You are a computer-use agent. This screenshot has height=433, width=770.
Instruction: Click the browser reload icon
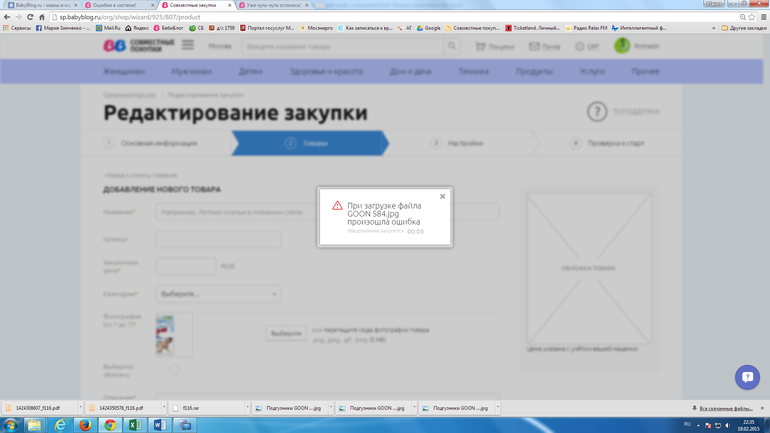[x=30, y=17]
